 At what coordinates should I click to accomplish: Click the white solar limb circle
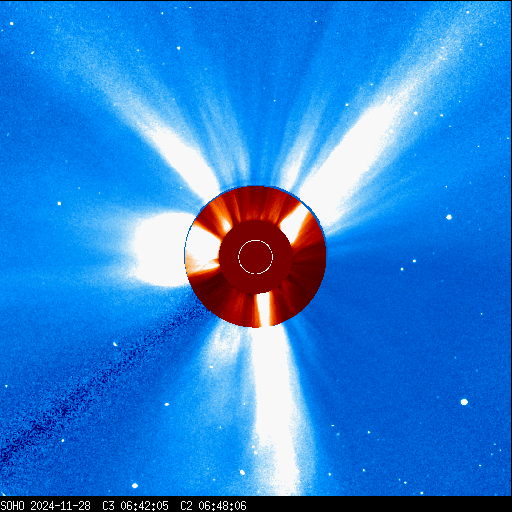[255, 257]
